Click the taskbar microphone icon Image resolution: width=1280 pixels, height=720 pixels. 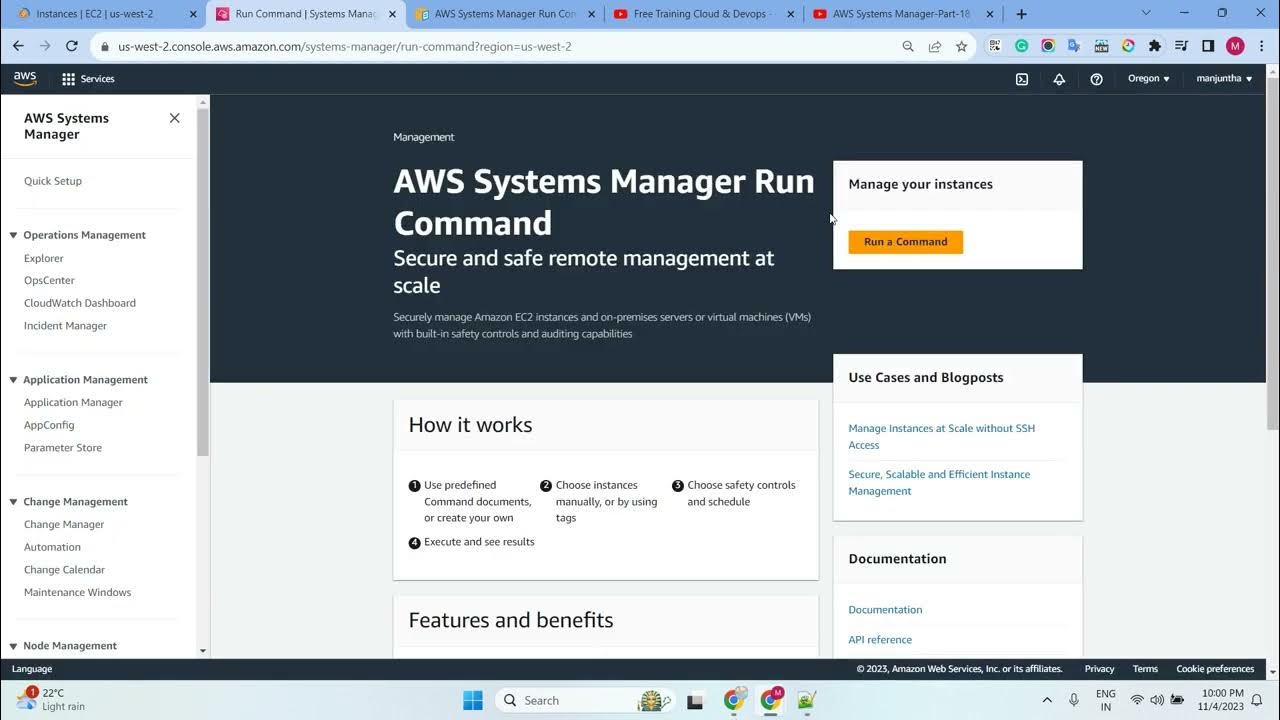1074,700
